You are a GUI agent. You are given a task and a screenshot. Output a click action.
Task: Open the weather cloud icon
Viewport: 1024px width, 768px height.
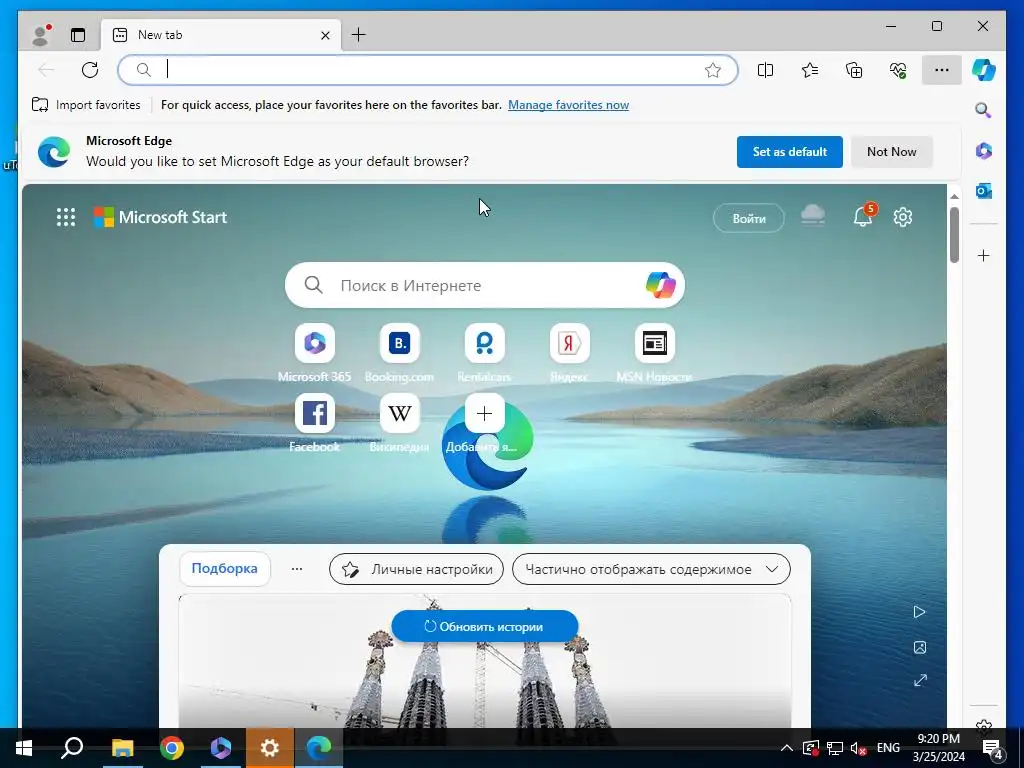pyautogui.click(x=813, y=216)
